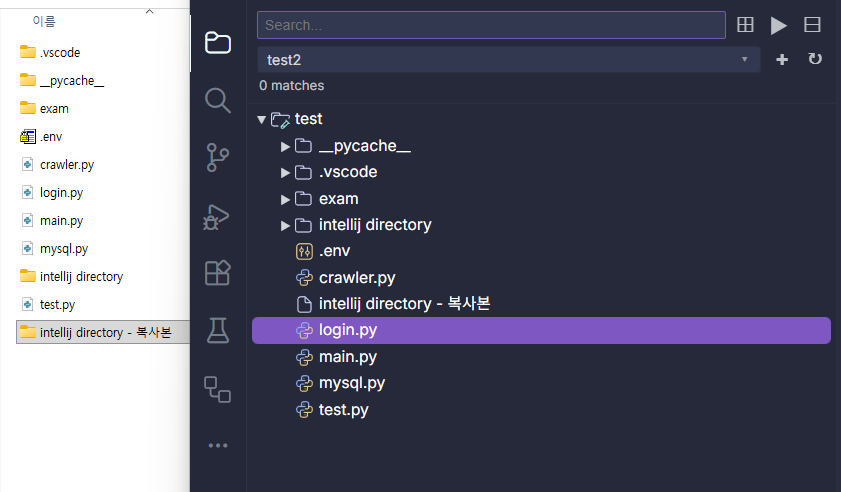Expand the .vscode folder arrow in tree
This screenshot has width=841, height=492.
click(285, 173)
